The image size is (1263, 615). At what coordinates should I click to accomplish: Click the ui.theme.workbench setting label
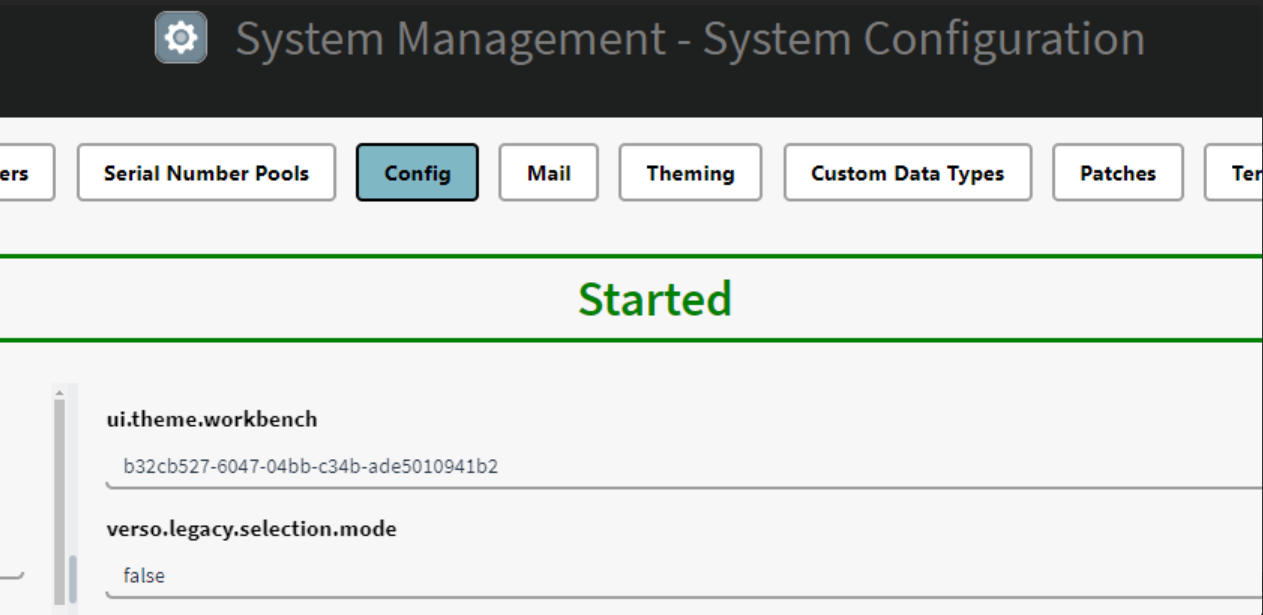[x=212, y=420]
